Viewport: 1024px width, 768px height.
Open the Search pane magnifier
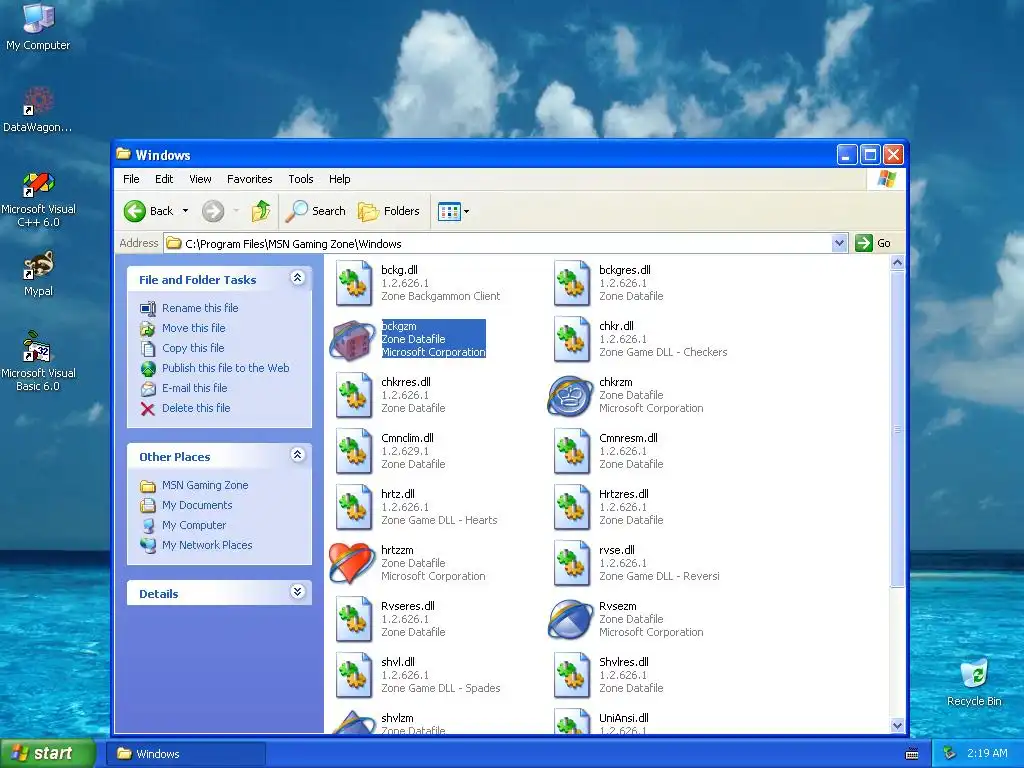tap(296, 211)
